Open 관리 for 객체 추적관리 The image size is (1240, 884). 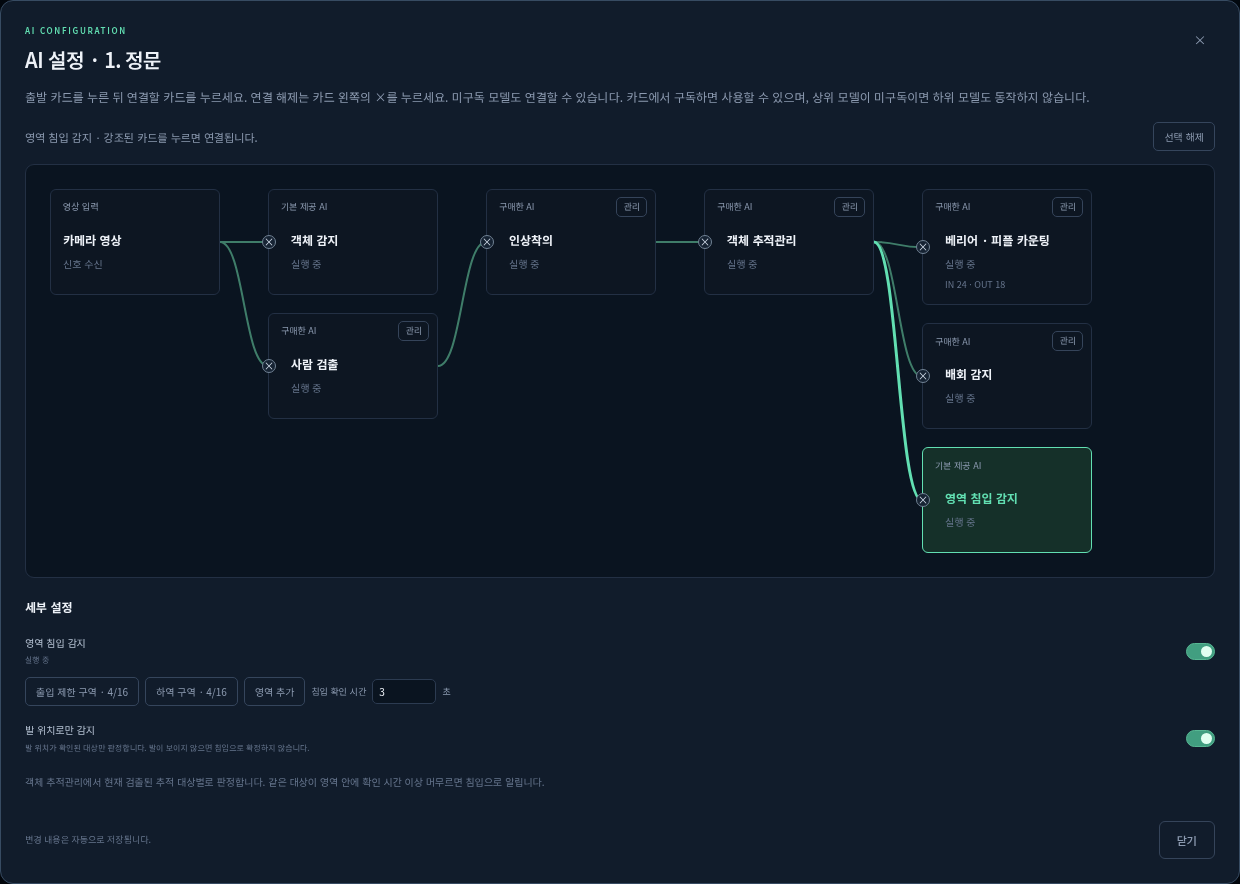849,207
